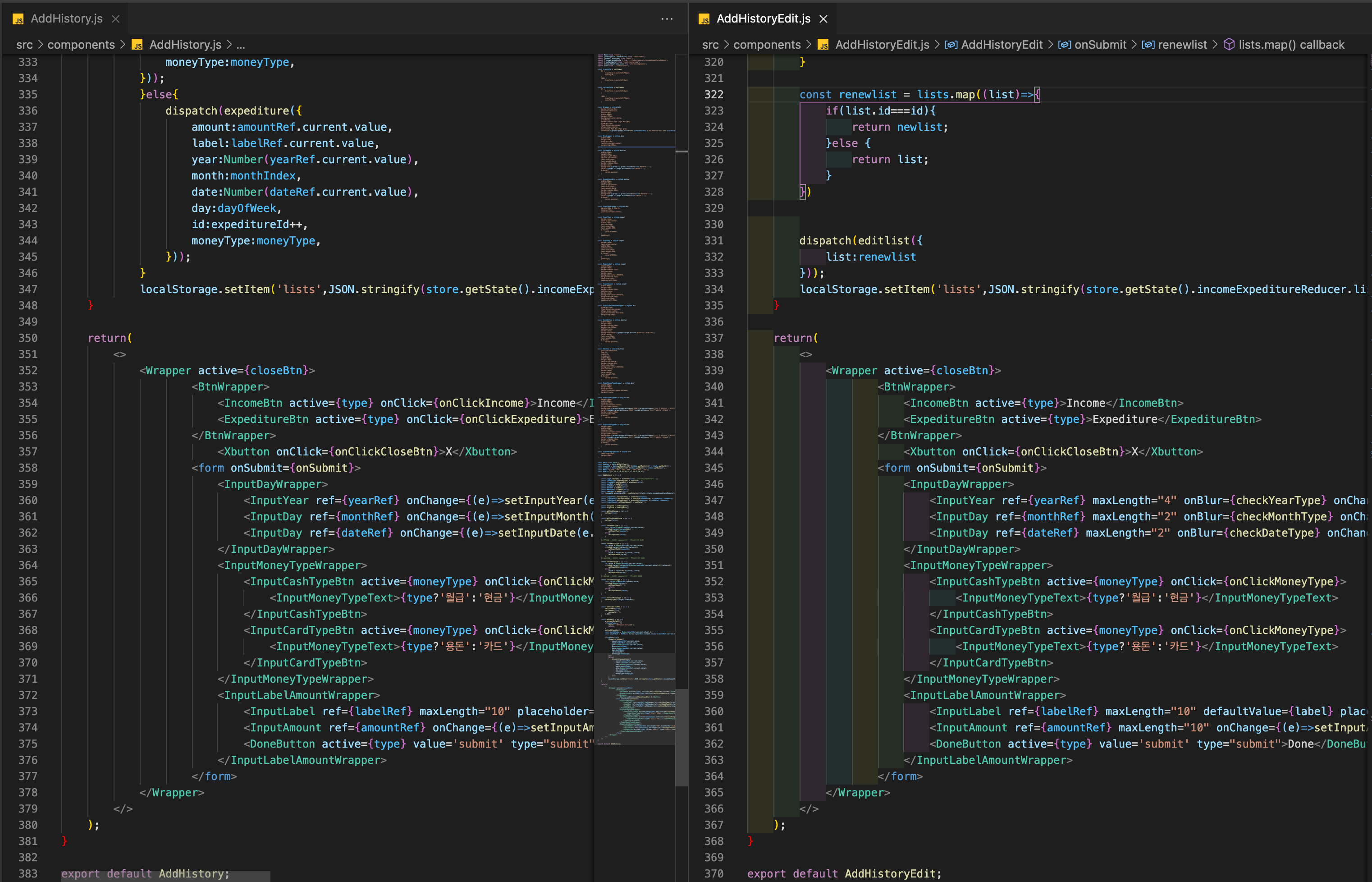Switch to the AddHistory.js tab
Viewport: 1372px width, 882px height.
tap(66, 19)
